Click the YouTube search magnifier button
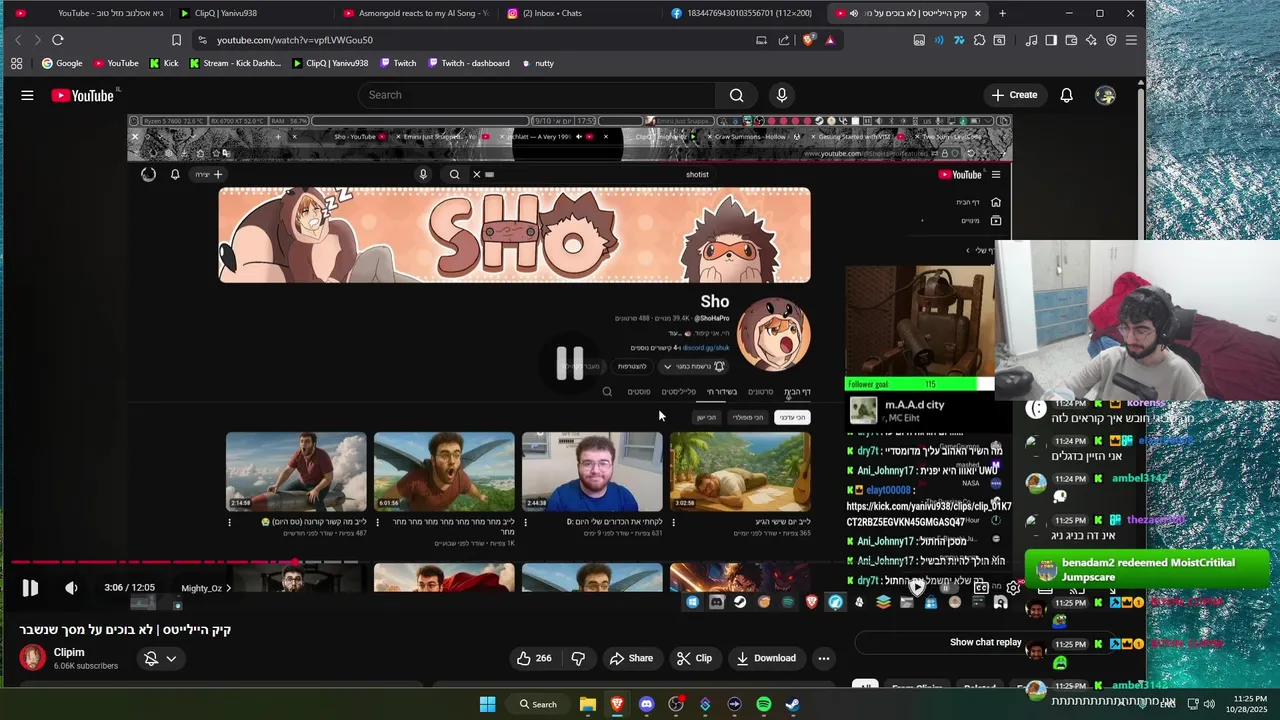This screenshot has width=1280, height=720. [736, 95]
